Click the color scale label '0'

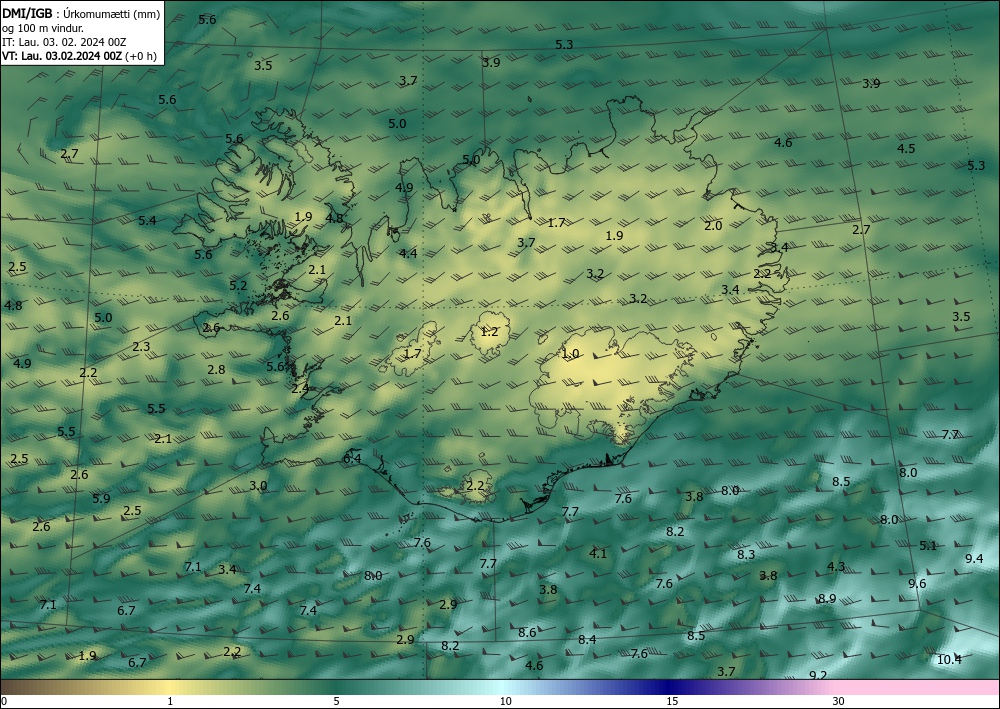pyautogui.click(x=4, y=701)
